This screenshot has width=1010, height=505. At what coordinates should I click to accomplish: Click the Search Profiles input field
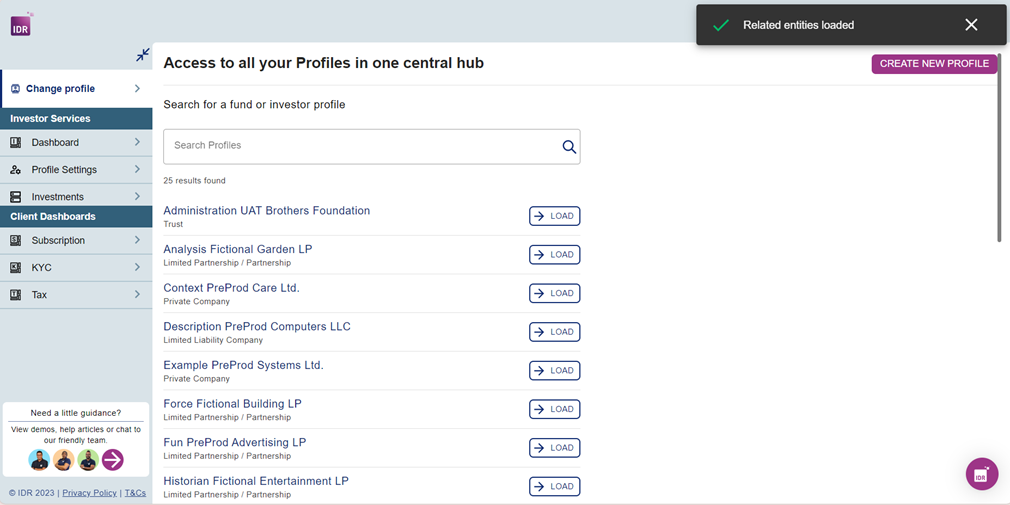(360, 146)
